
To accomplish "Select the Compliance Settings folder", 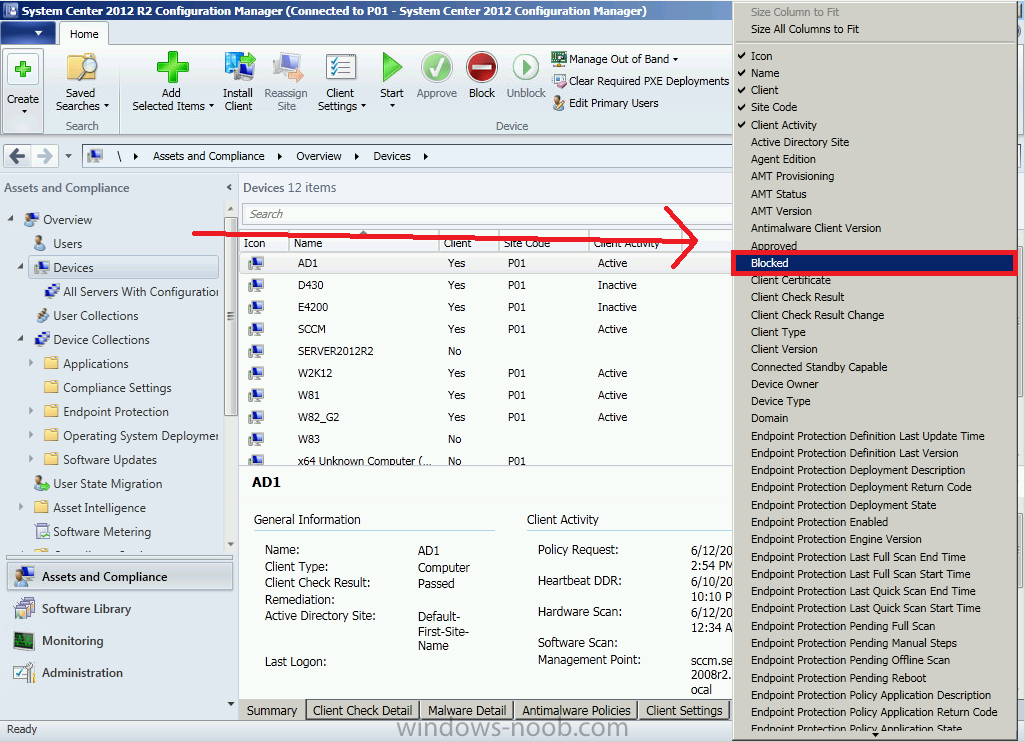I will coord(108,388).
